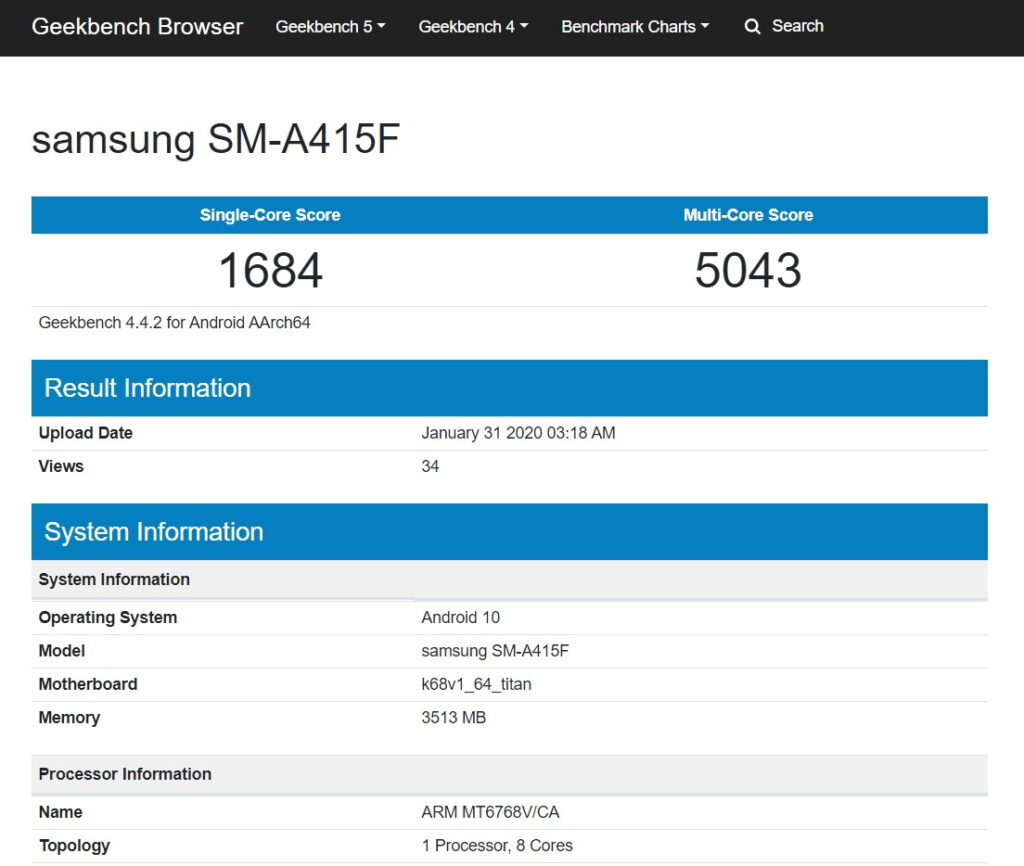Viewport: 1024px width, 866px height.
Task: Open the Geekbench 5 dropdown menu
Action: click(x=330, y=27)
